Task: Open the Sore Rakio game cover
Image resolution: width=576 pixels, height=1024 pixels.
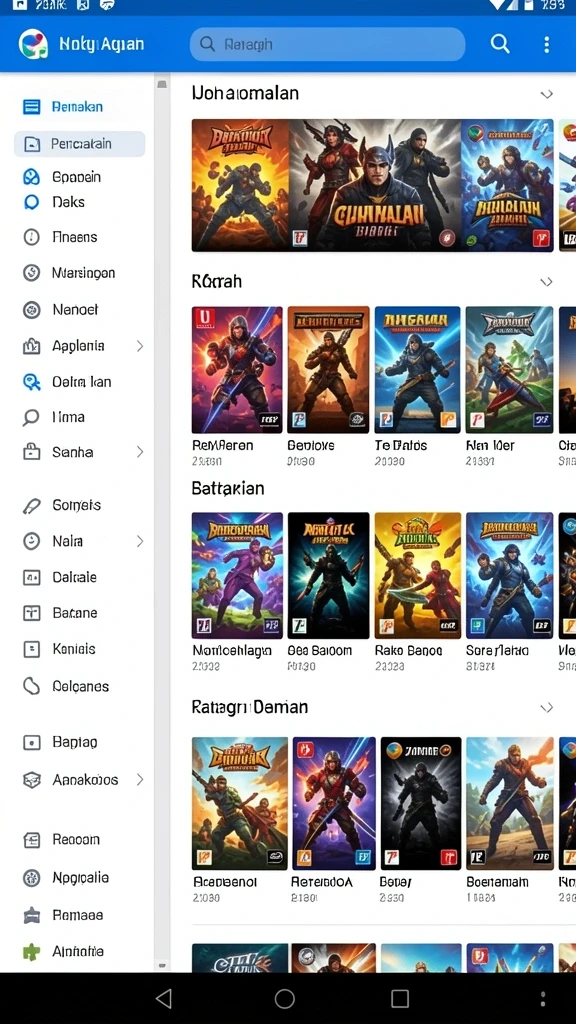Action: coord(509,575)
